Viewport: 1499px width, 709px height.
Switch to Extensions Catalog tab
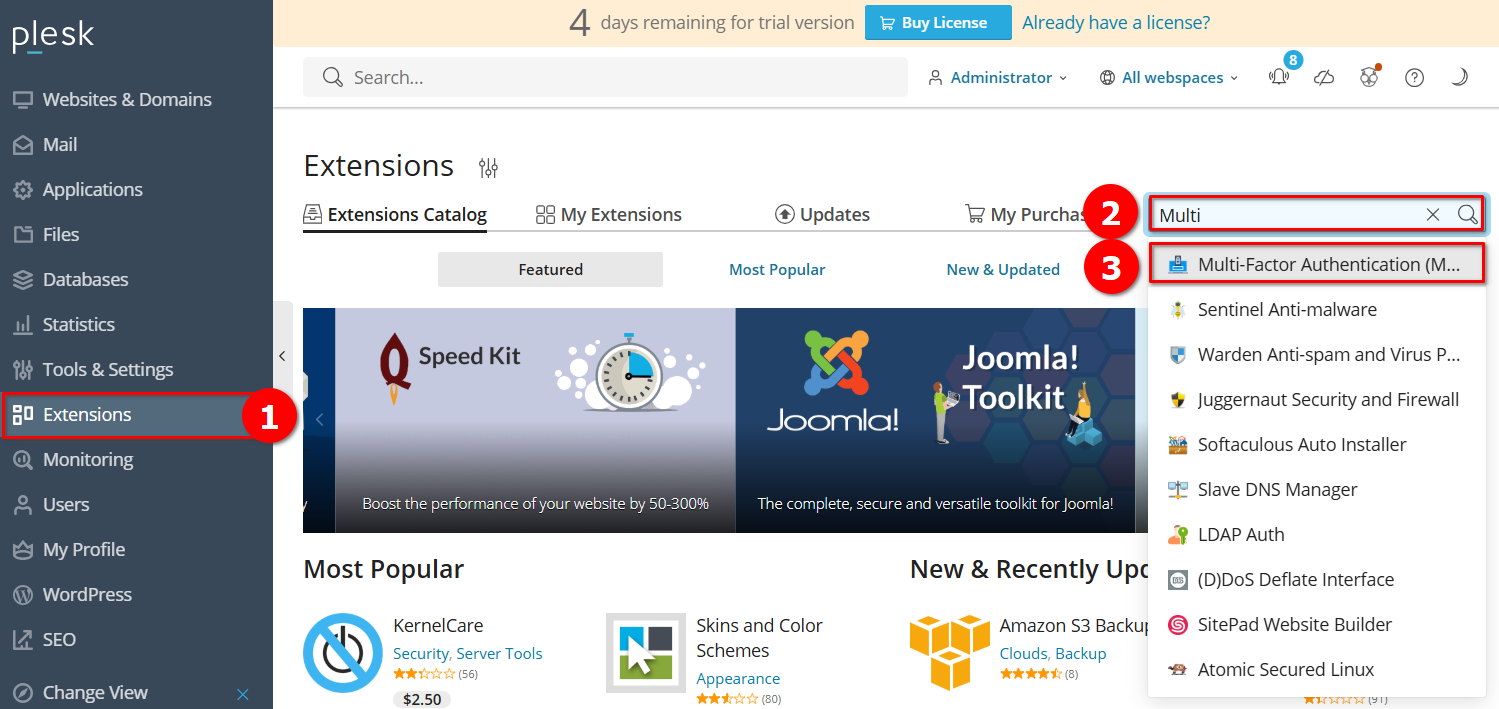pyautogui.click(x=395, y=214)
